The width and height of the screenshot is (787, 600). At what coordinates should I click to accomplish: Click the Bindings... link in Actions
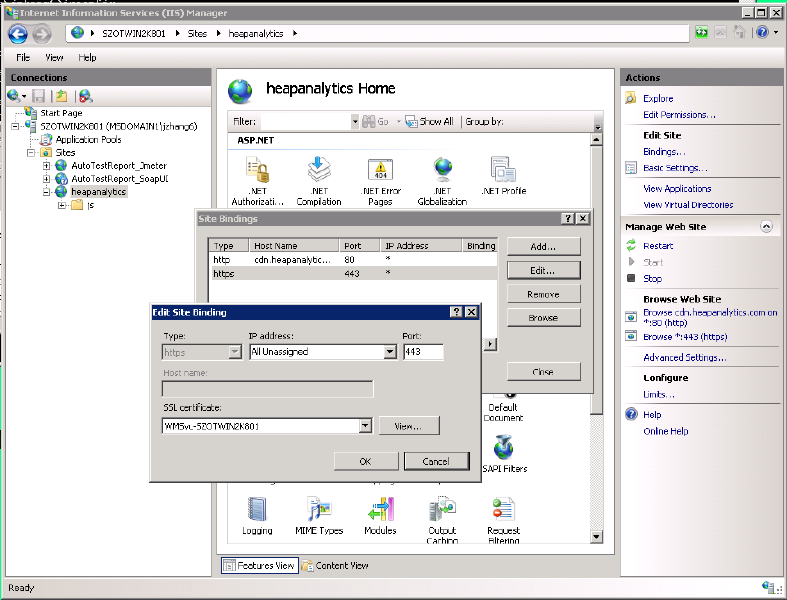(x=664, y=152)
